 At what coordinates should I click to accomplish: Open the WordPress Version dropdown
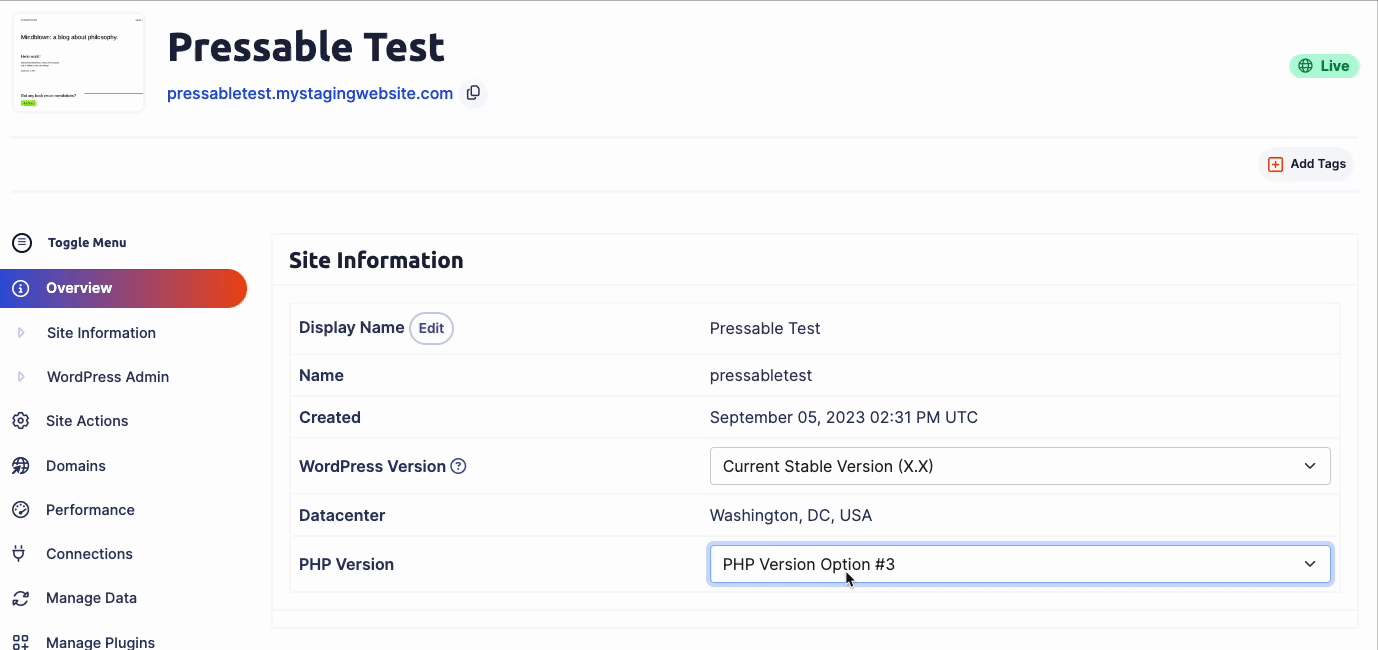[x=1020, y=466]
